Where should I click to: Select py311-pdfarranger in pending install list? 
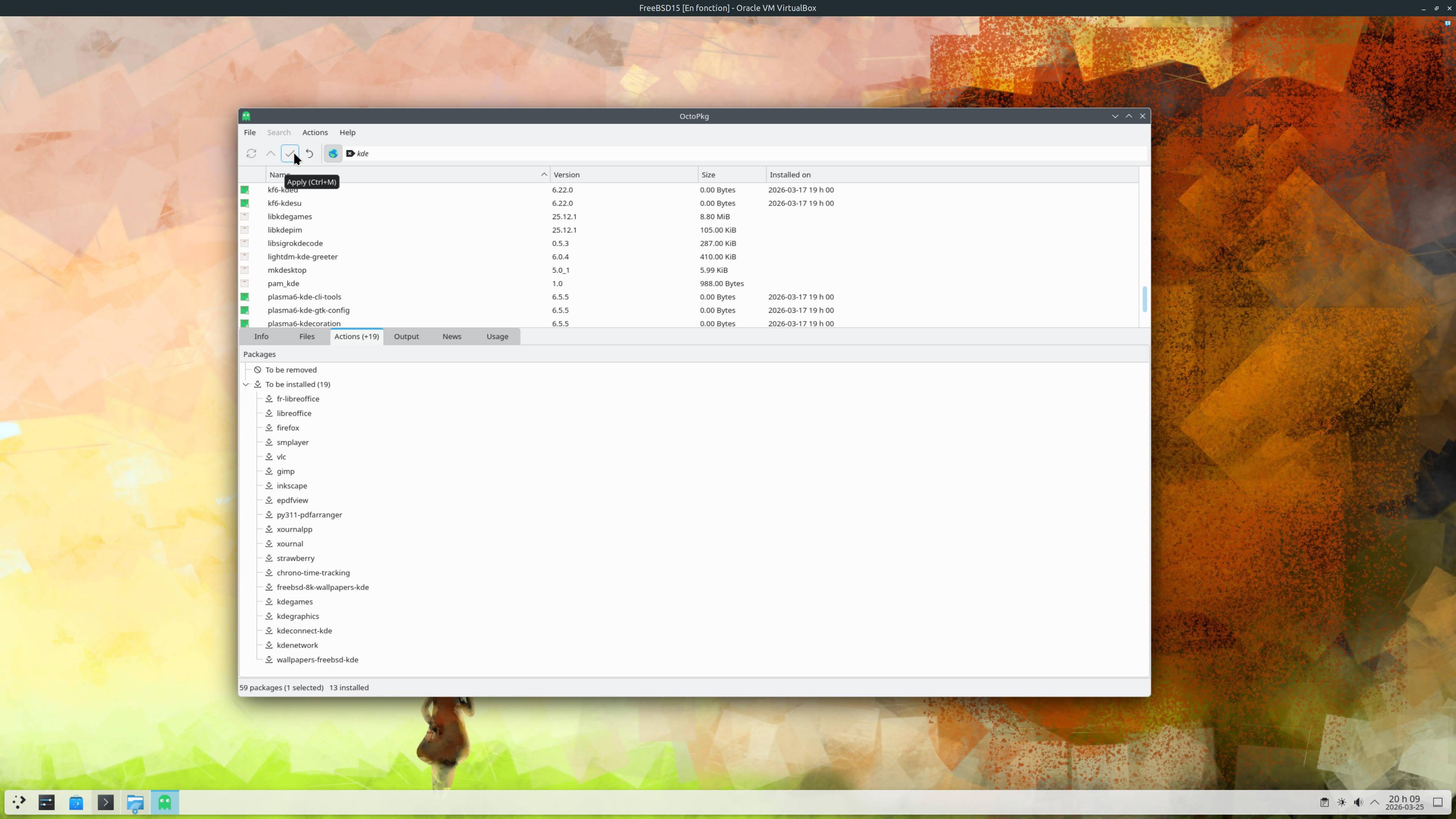[x=309, y=515]
